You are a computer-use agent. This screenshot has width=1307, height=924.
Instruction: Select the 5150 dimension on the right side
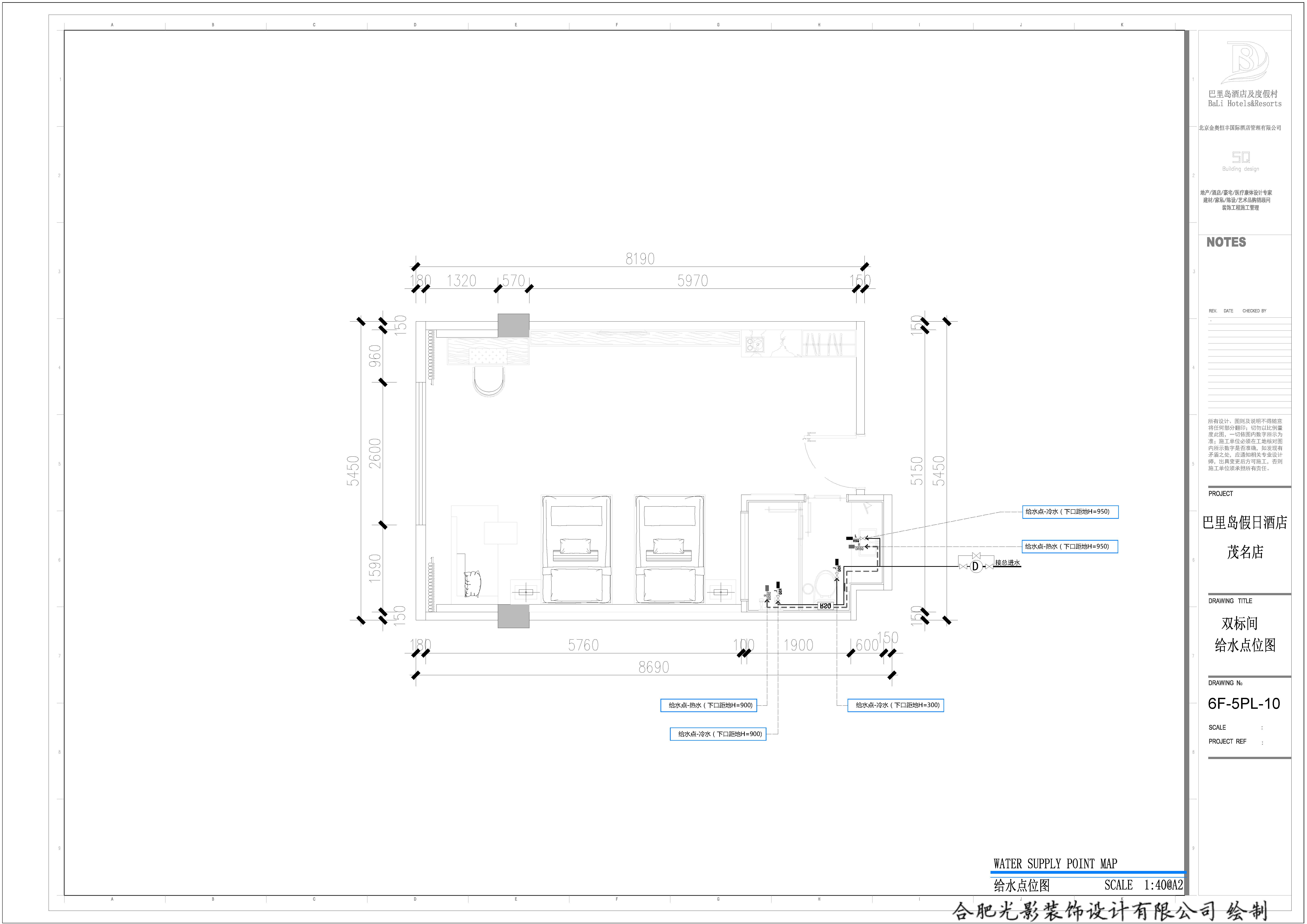coord(916,471)
